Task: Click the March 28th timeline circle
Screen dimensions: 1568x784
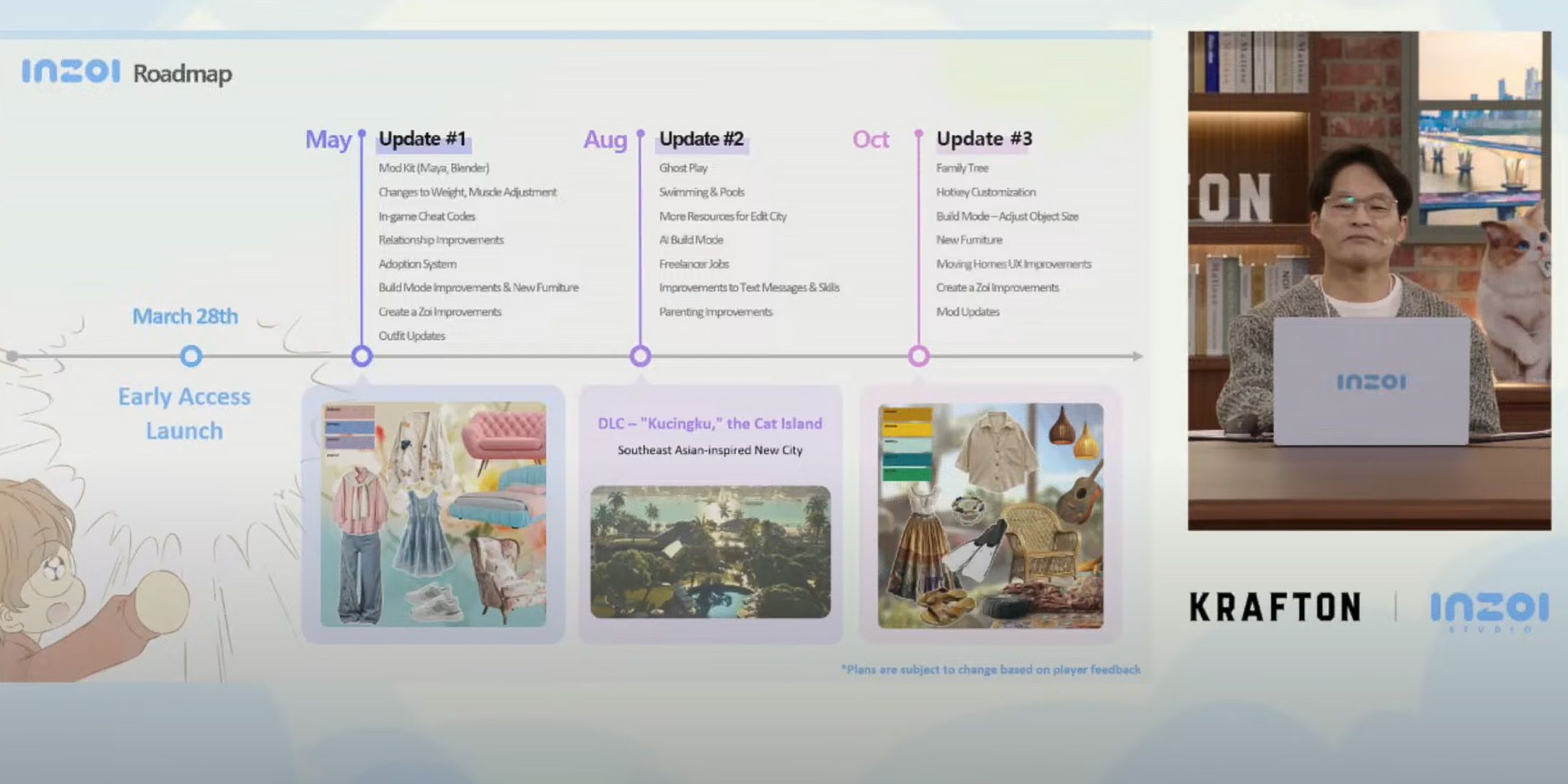Action: pos(190,356)
